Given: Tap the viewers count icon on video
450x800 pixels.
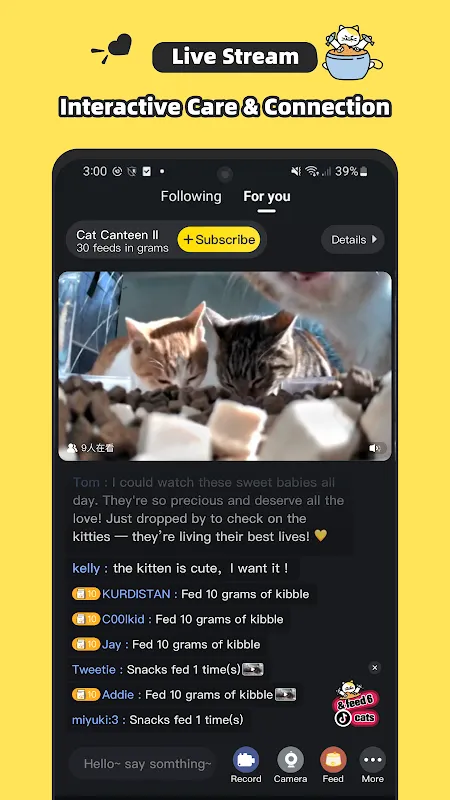Looking at the screenshot, I should pos(72,448).
